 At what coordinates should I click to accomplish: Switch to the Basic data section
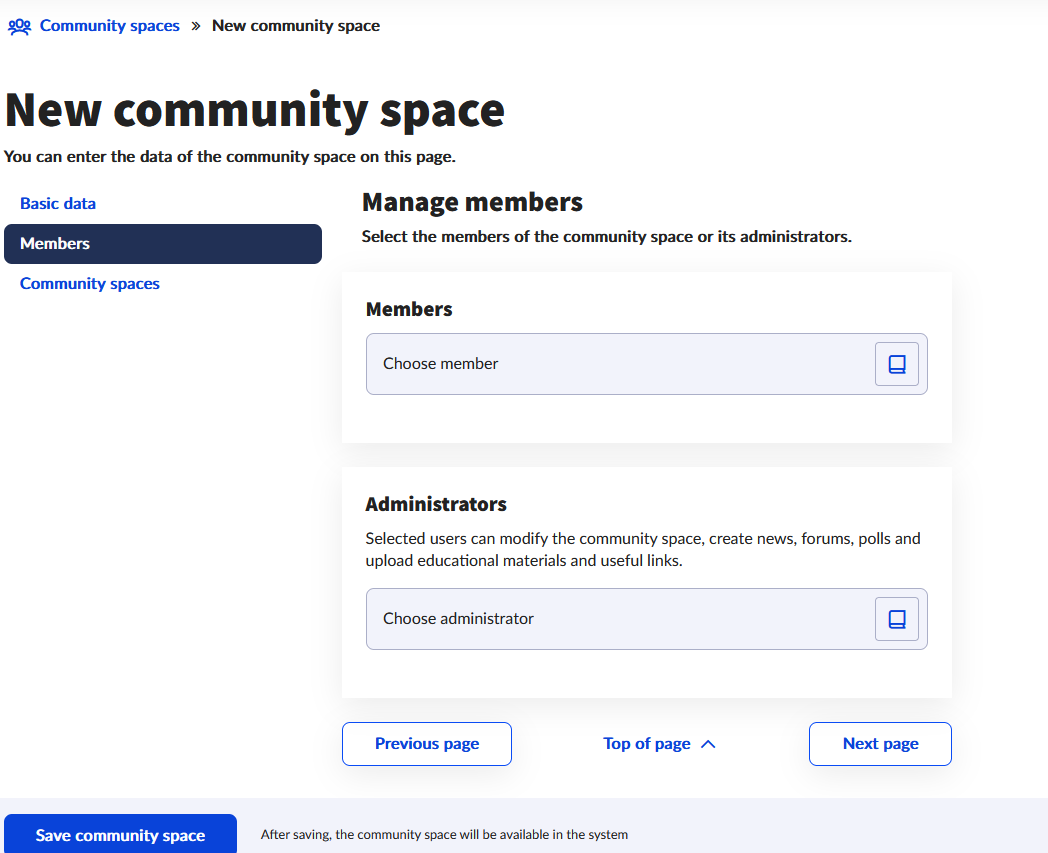point(58,204)
